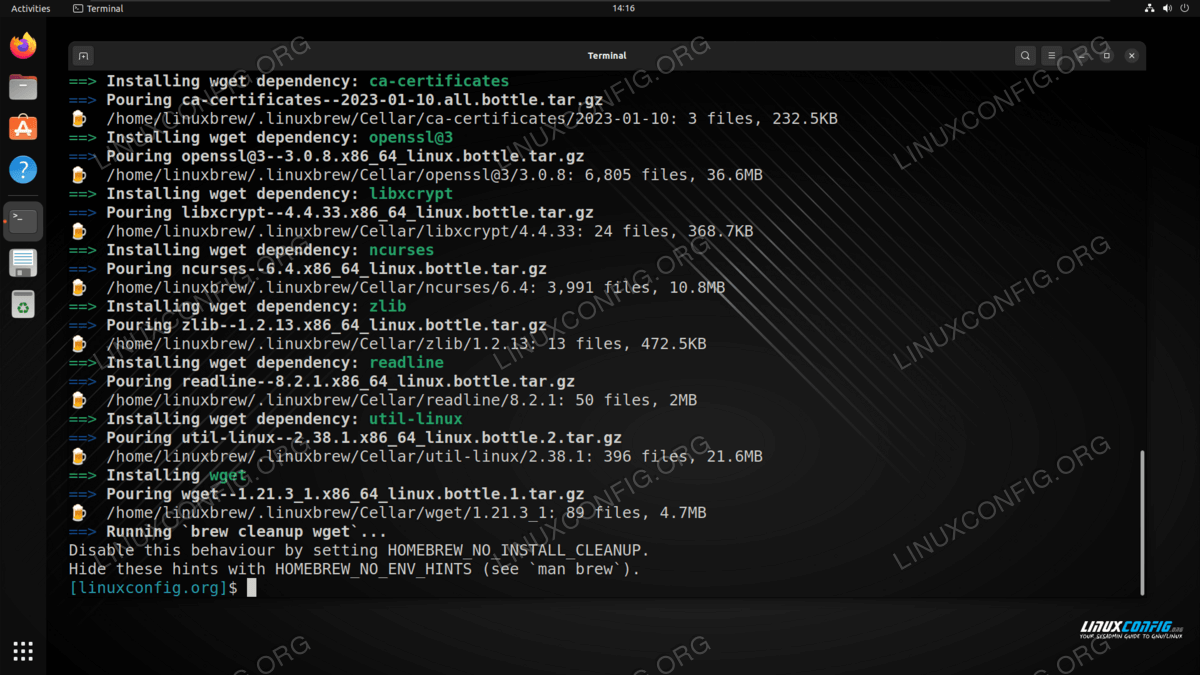The width and height of the screenshot is (1200, 675).
Task: Click the green 'util-linux' dependency name
Action: point(416,419)
